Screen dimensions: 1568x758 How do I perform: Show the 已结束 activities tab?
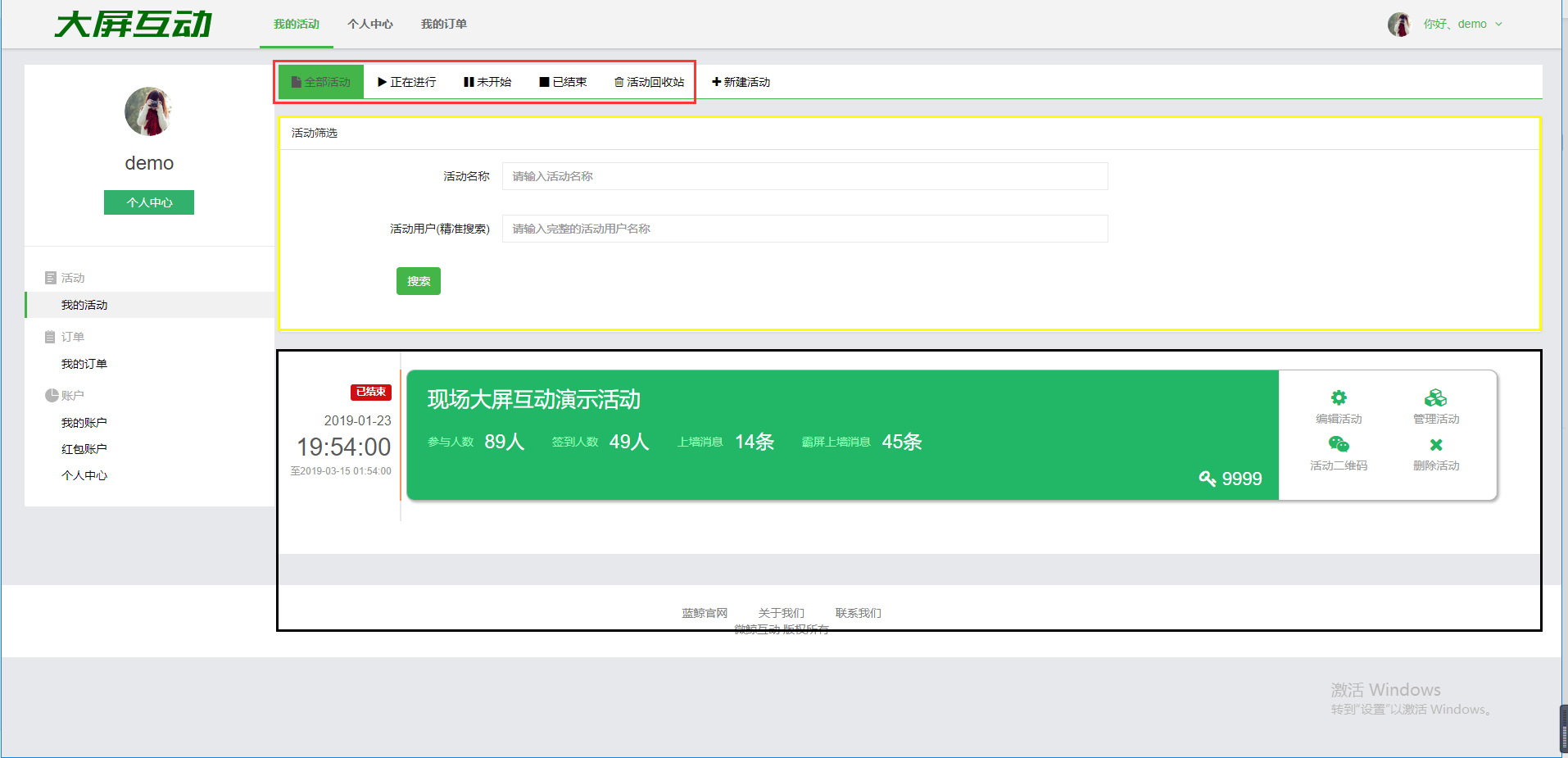pos(563,82)
